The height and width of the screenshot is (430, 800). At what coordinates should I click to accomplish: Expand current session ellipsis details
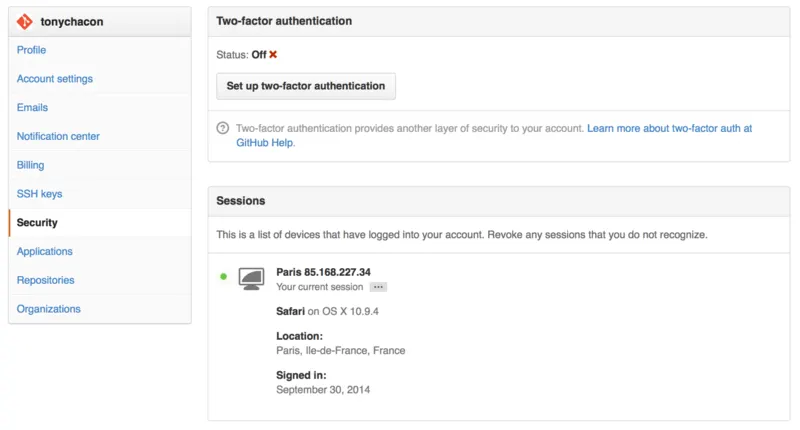[x=378, y=287]
